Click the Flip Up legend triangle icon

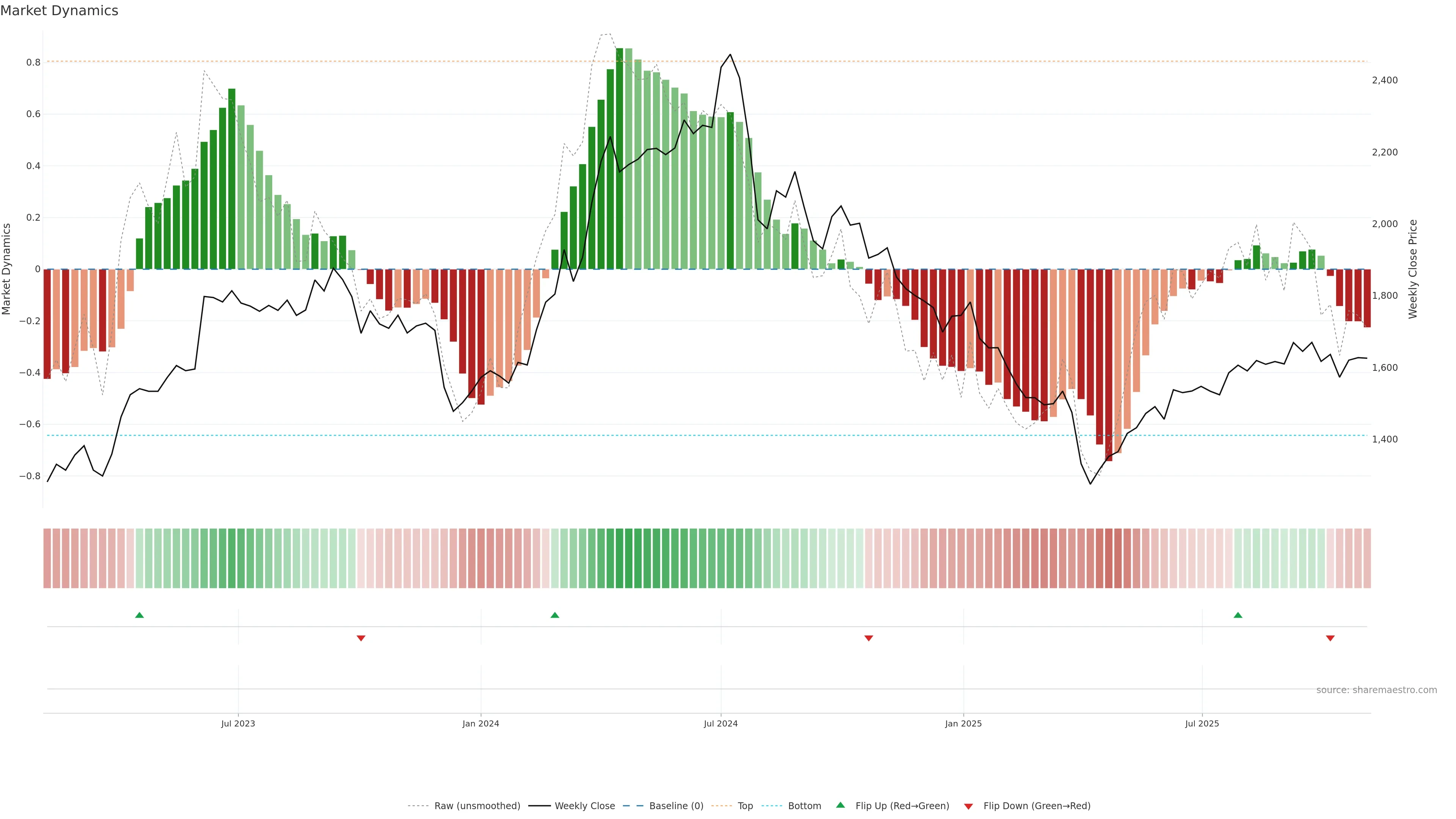[841, 805]
